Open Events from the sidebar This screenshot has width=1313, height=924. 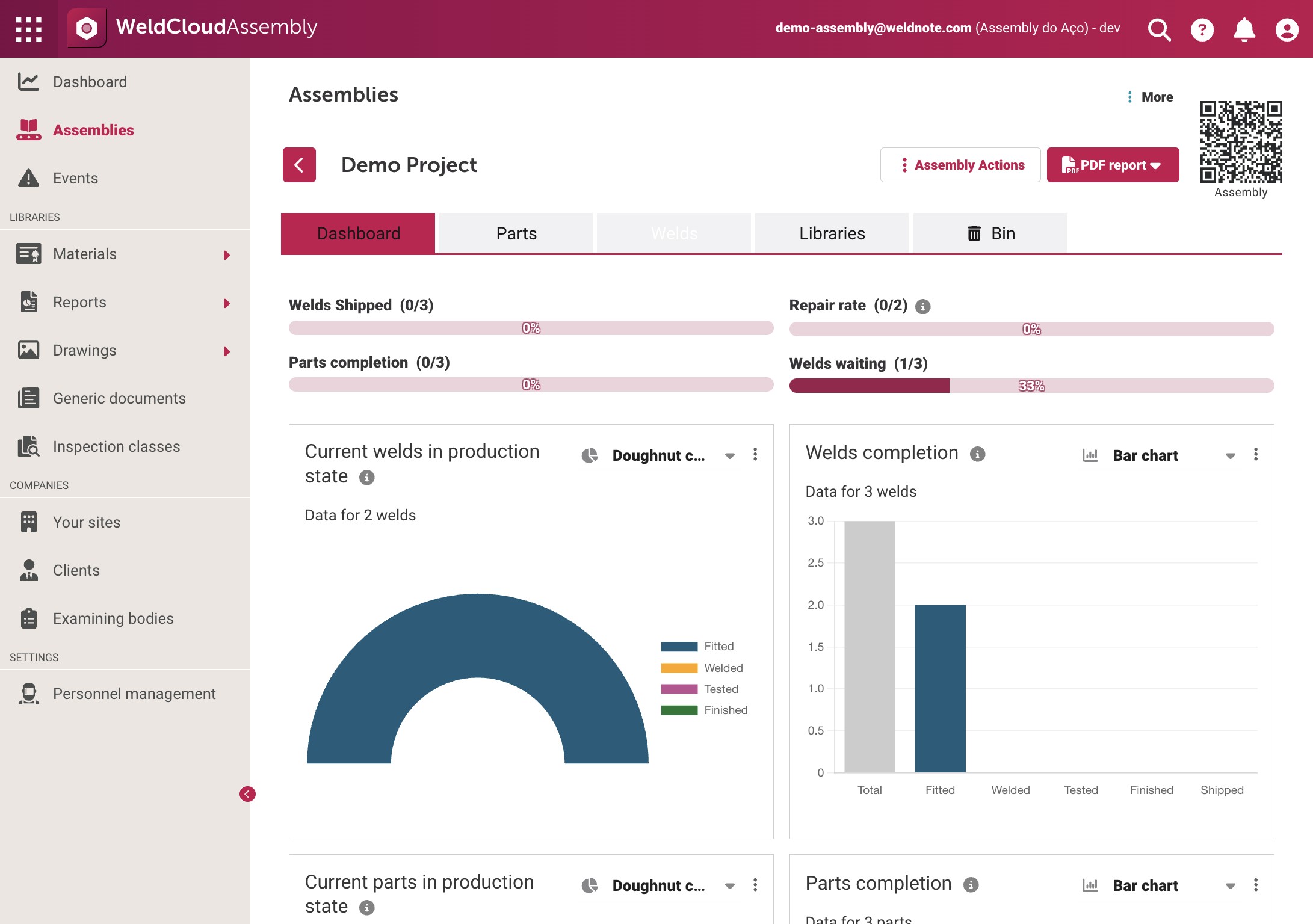click(125, 178)
